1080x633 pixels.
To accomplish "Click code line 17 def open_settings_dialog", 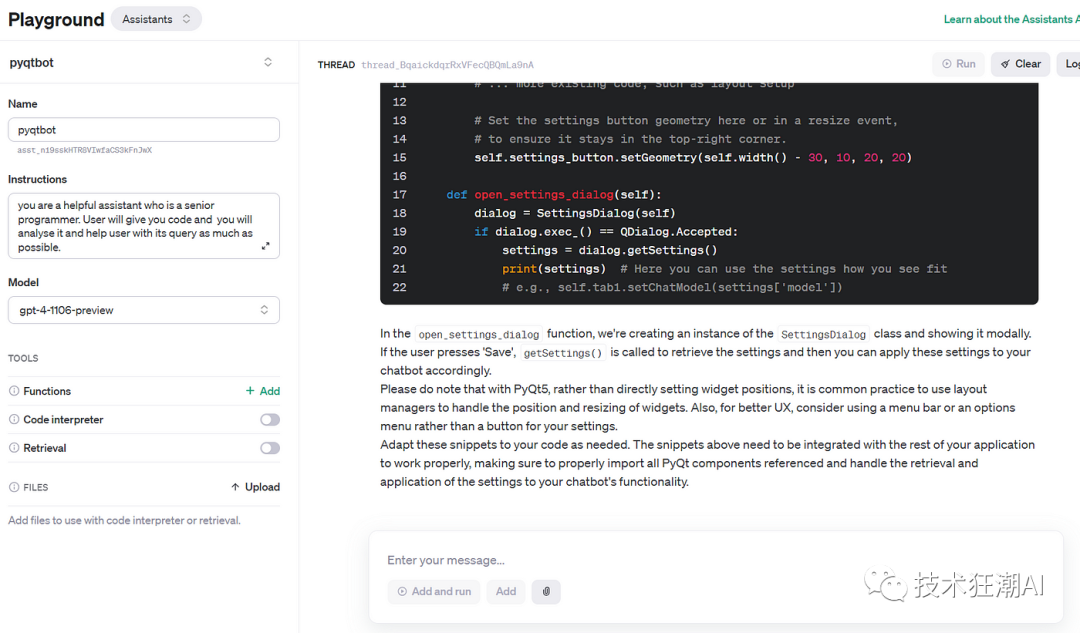I will coord(554,195).
